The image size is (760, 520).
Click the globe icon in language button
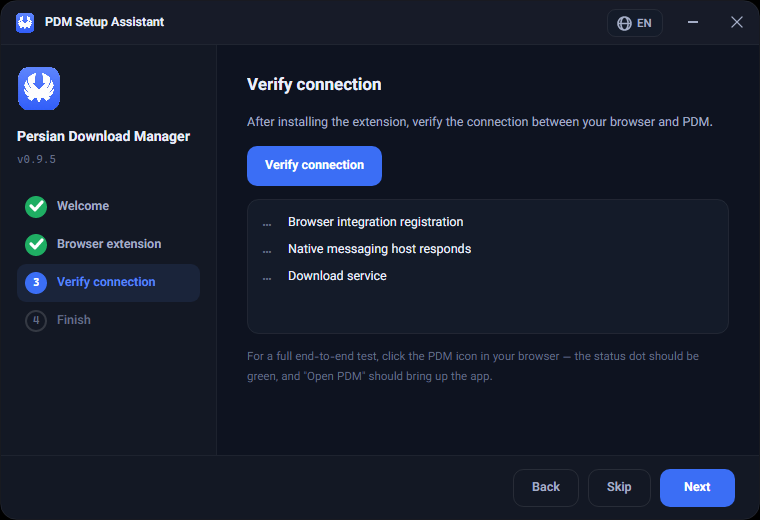pyautogui.click(x=624, y=23)
